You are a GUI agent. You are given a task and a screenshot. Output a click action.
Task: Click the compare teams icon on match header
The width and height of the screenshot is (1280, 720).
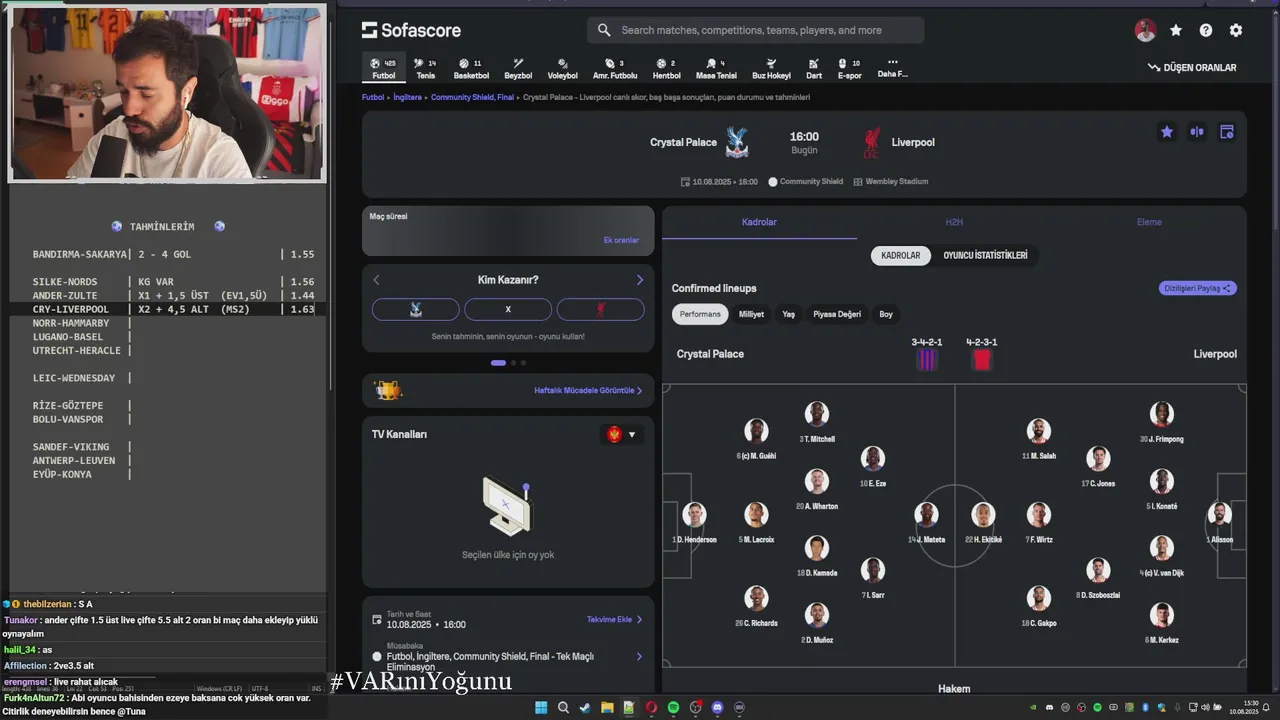pos(1196,132)
